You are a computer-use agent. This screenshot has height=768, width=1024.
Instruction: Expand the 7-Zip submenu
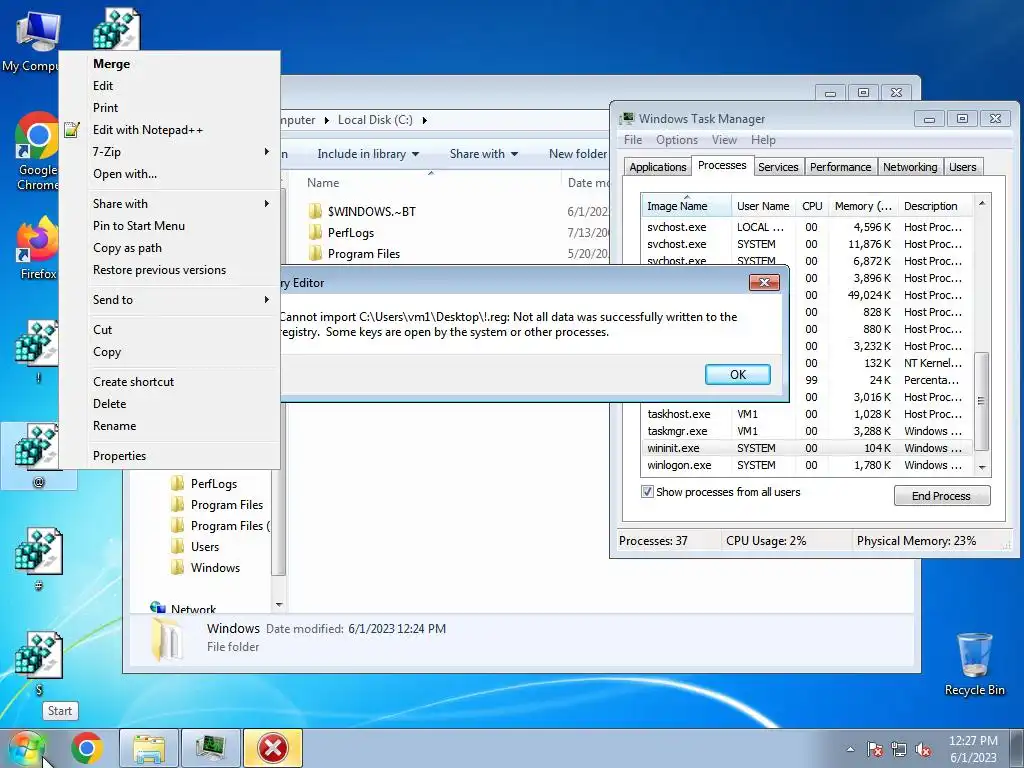266,152
